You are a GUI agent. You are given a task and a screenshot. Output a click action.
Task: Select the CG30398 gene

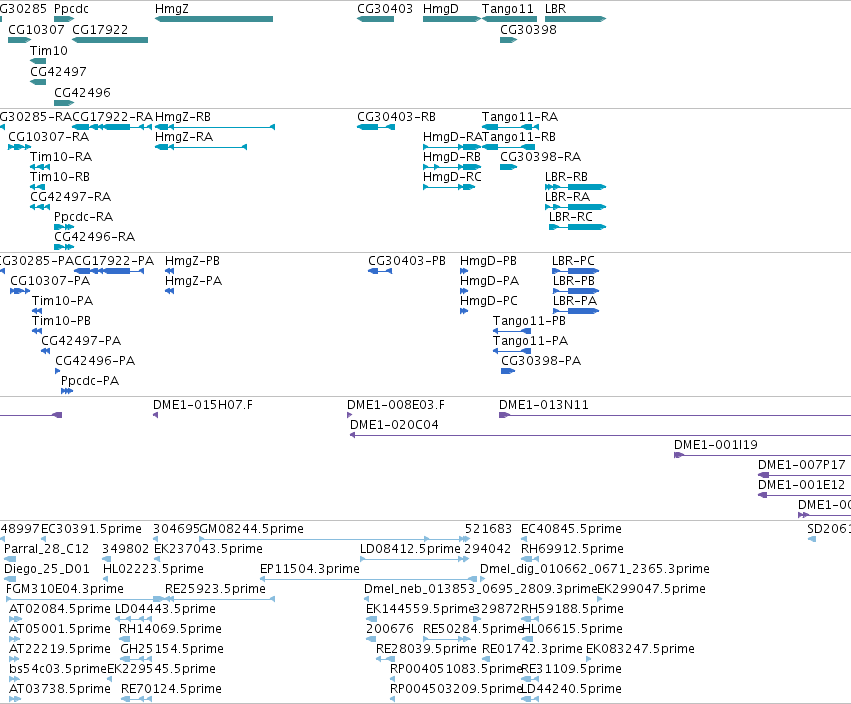tap(509, 40)
